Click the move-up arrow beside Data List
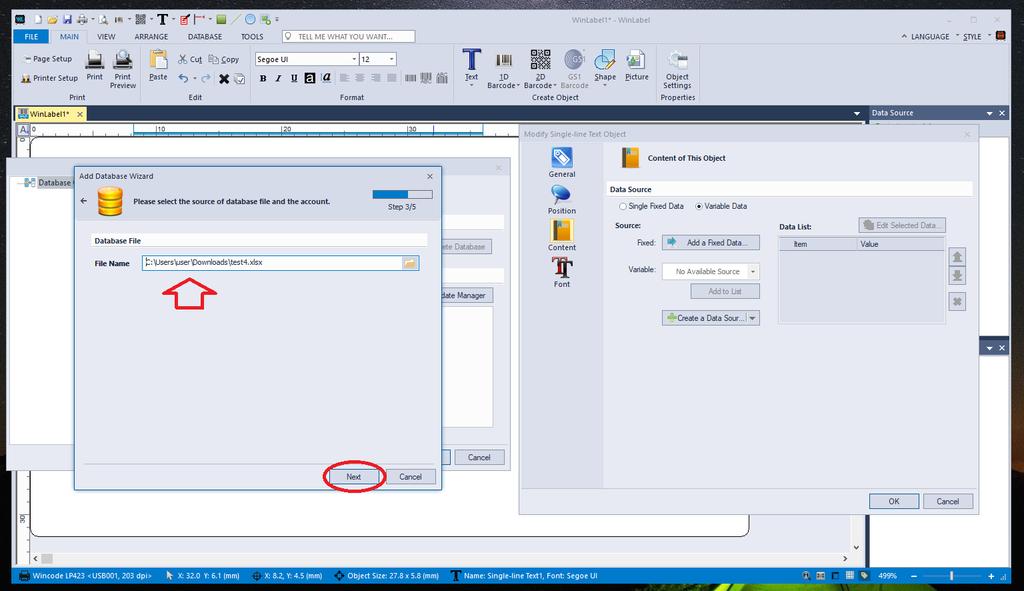This screenshot has height=591, width=1024. (957, 257)
